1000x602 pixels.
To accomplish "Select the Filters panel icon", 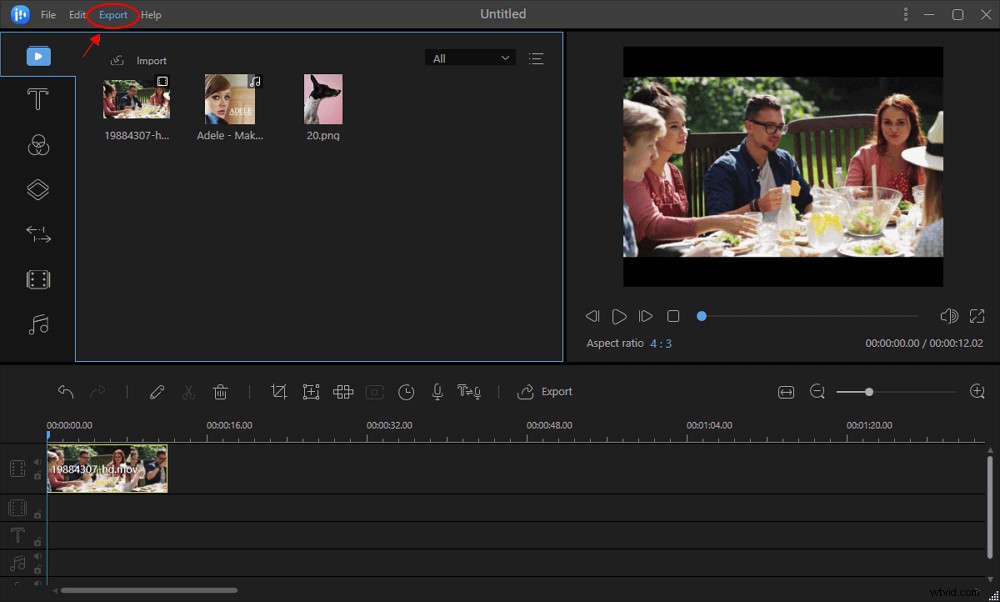I will (38, 144).
